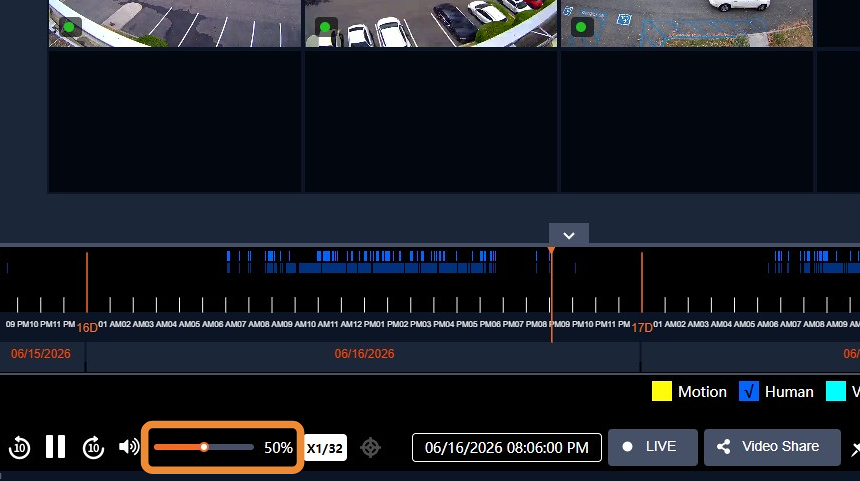Skip forward 10 seconds

point(93,448)
